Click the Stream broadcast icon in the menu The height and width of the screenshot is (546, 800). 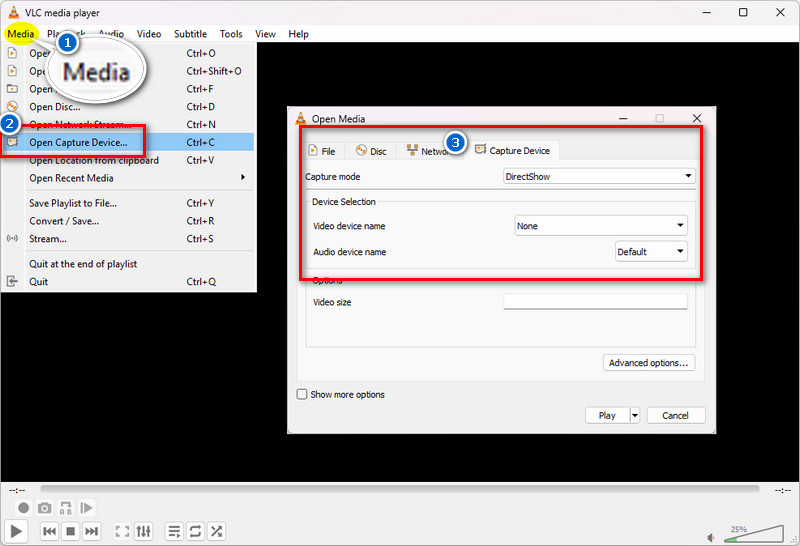pos(12,238)
